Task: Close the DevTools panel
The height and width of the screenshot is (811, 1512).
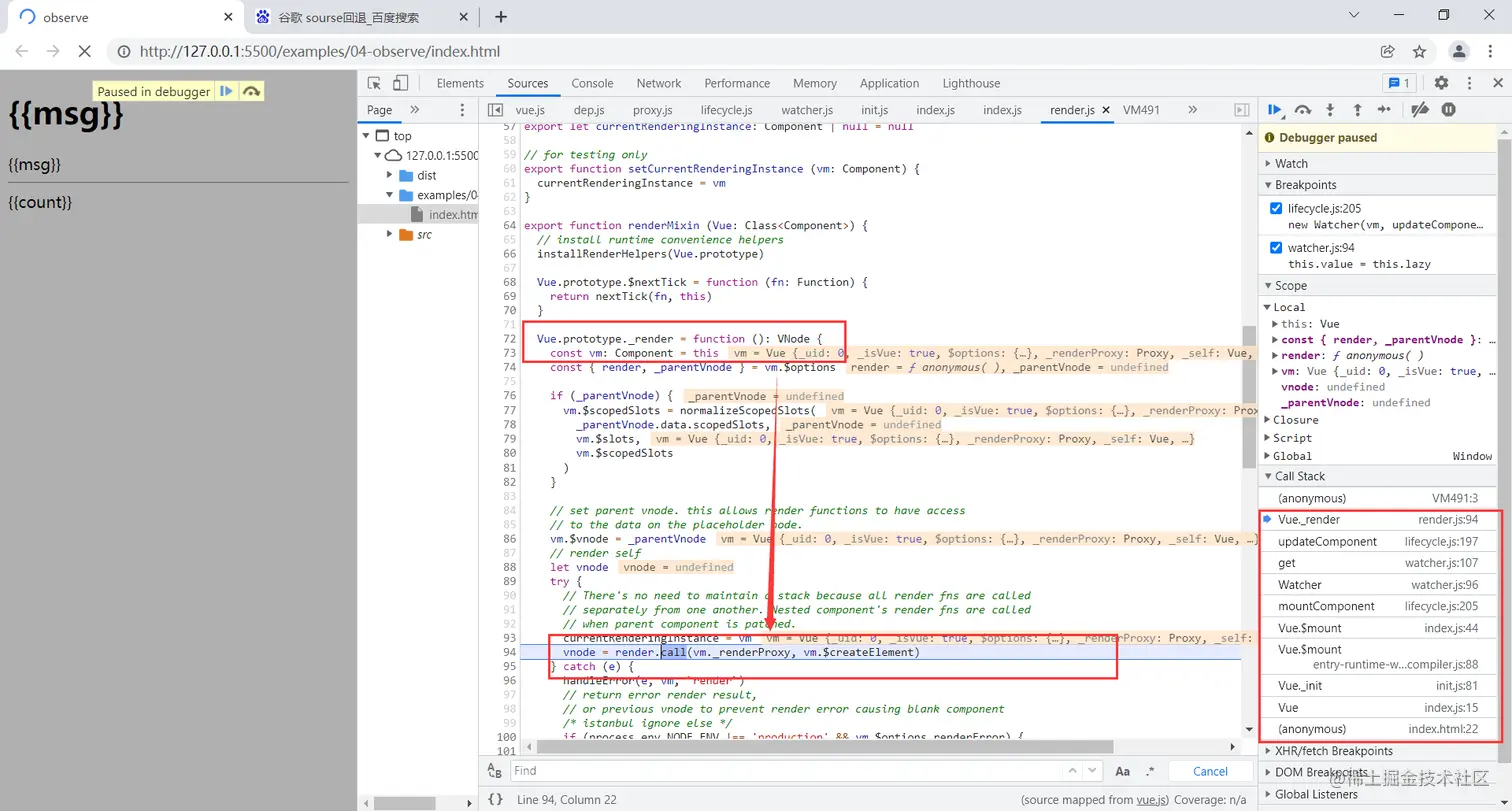Action: point(1497,83)
